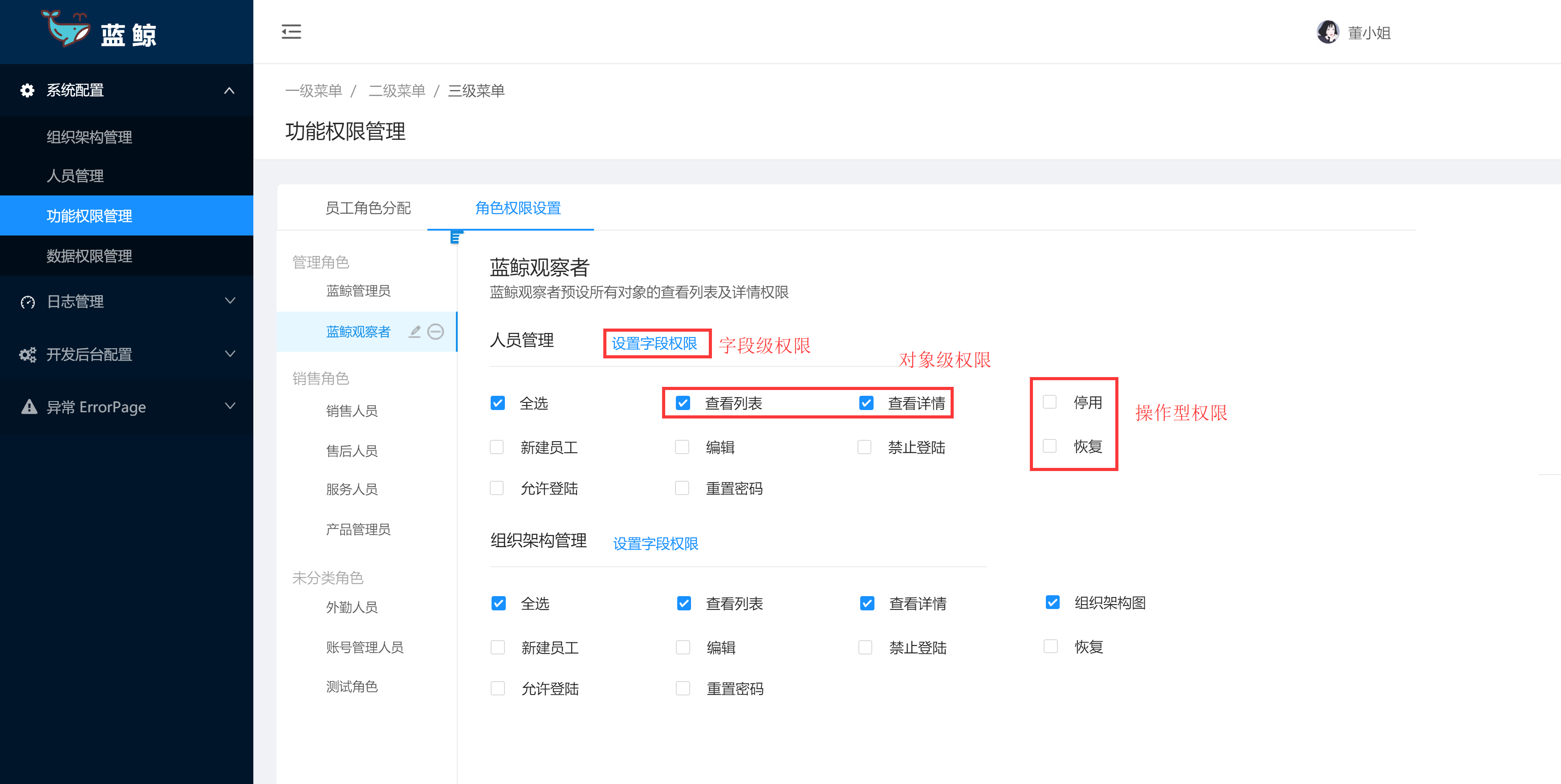Open 二级菜单 from the breadcrumb
1561x784 pixels.
(x=397, y=90)
